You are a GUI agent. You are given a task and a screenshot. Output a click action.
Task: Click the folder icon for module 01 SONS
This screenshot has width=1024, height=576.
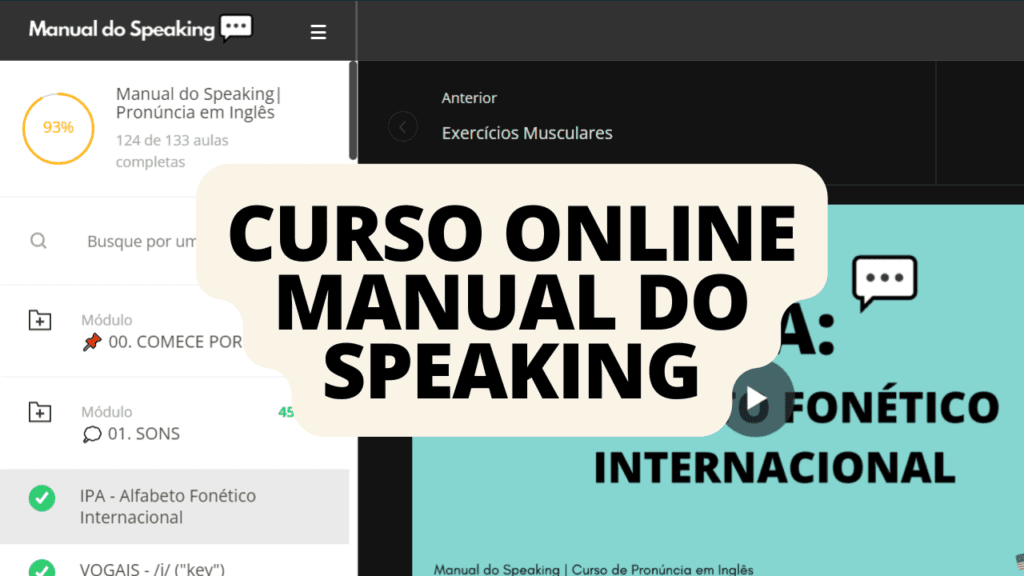39,411
